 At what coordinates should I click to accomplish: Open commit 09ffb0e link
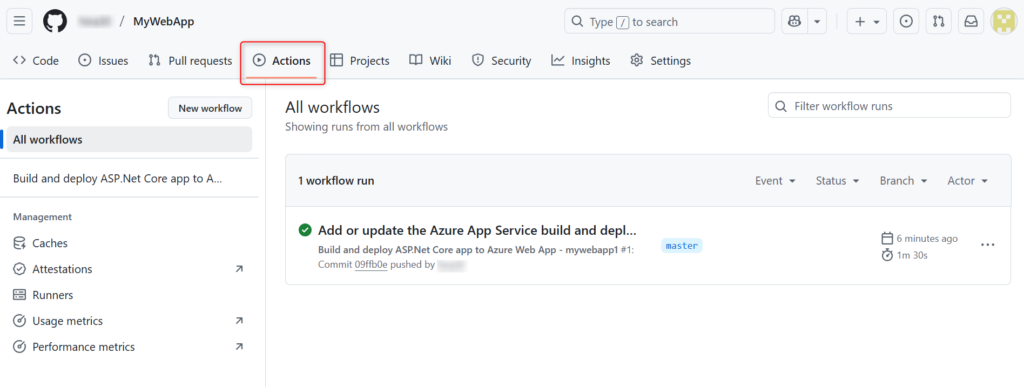pos(371,265)
